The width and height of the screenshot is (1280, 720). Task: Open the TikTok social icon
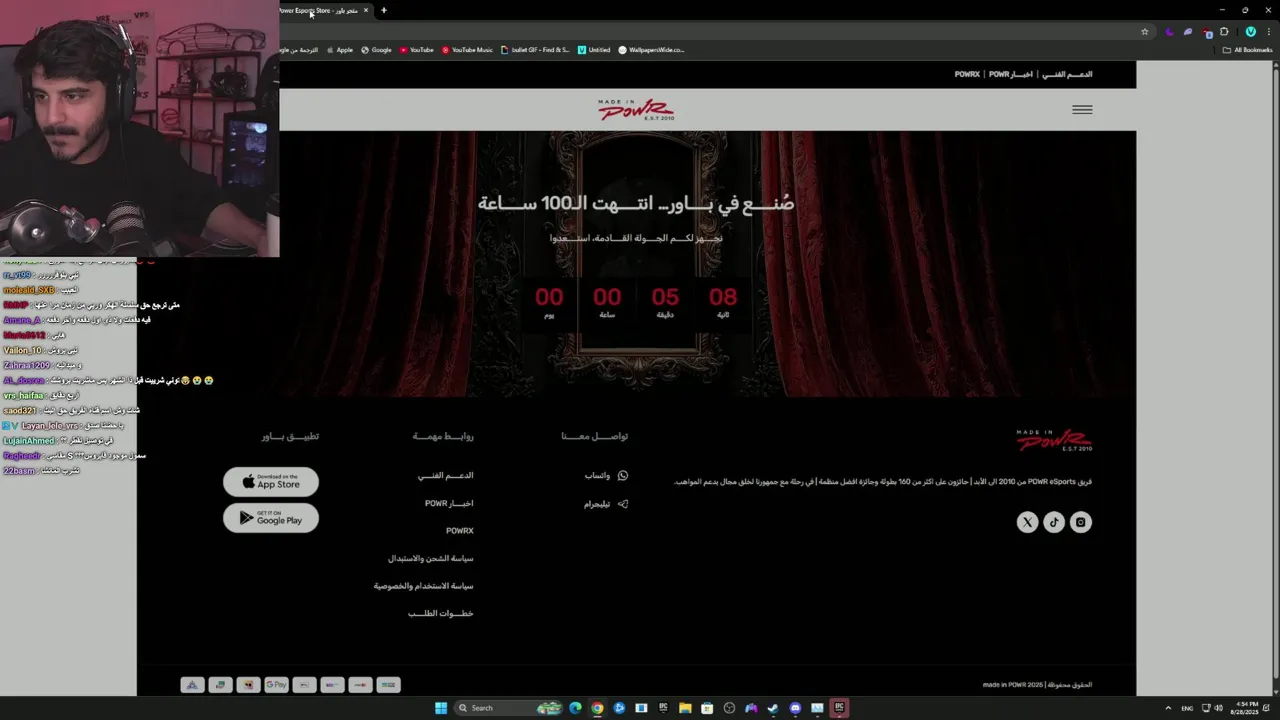(1054, 522)
